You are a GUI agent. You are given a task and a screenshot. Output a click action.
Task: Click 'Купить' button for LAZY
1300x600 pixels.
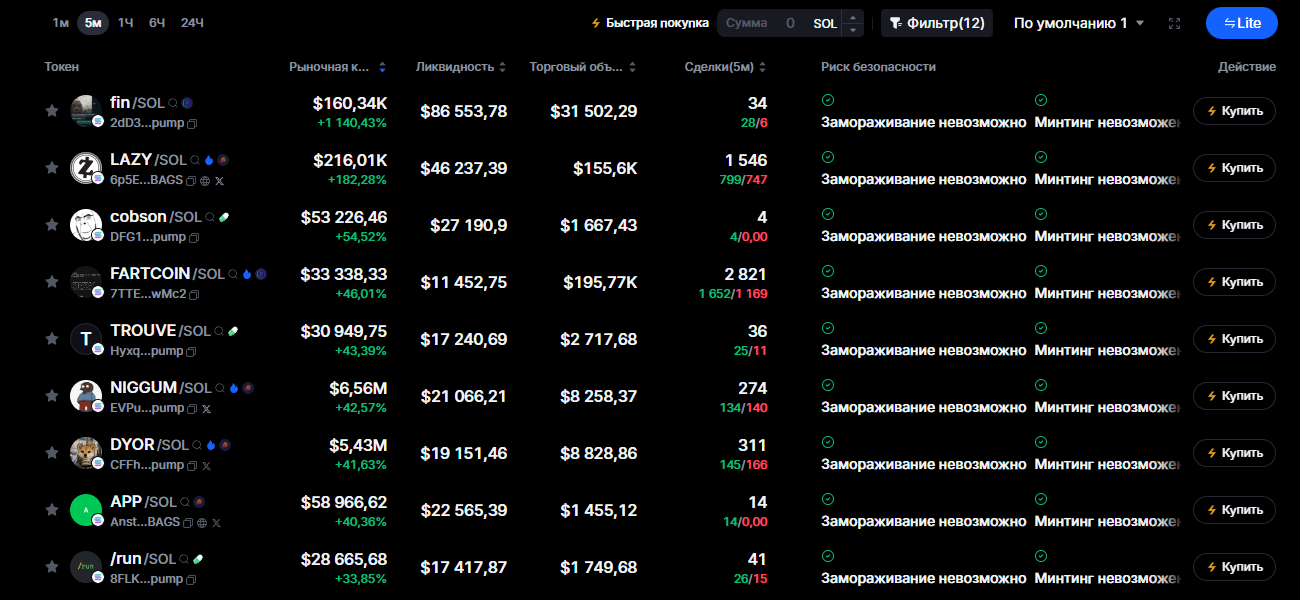click(x=1234, y=168)
